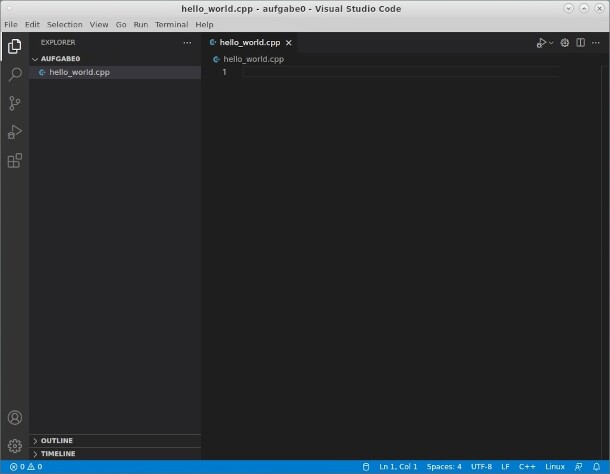
Task: Open the Extensions view
Action: coord(14,160)
